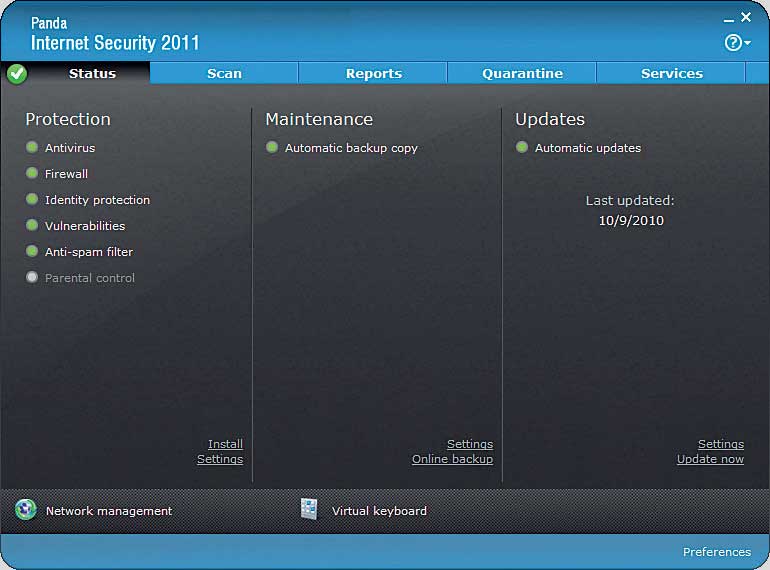
Task: Open the Scan tab
Action: pos(224,74)
